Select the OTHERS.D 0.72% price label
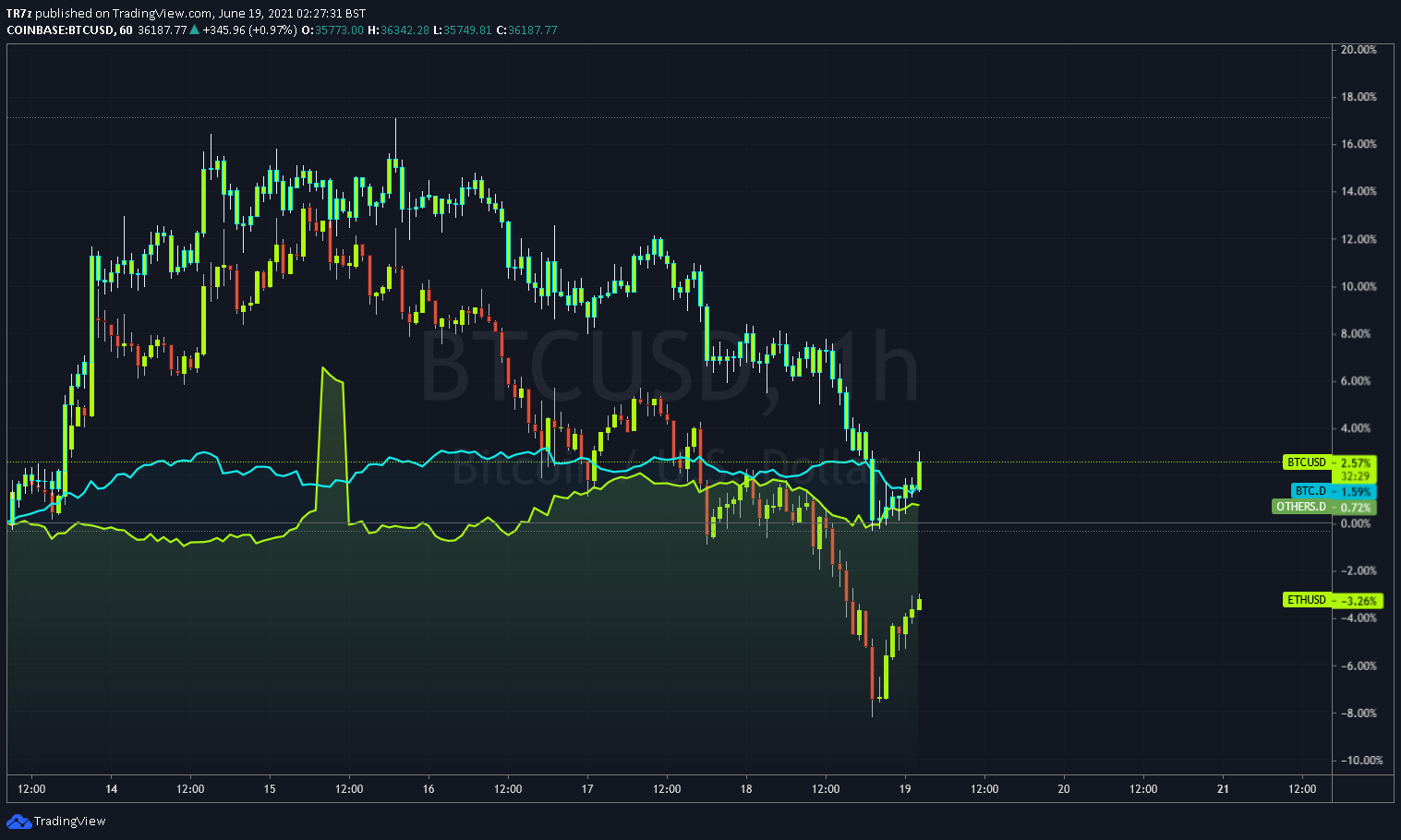Image resolution: width=1401 pixels, height=840 pixels. 1324,507
